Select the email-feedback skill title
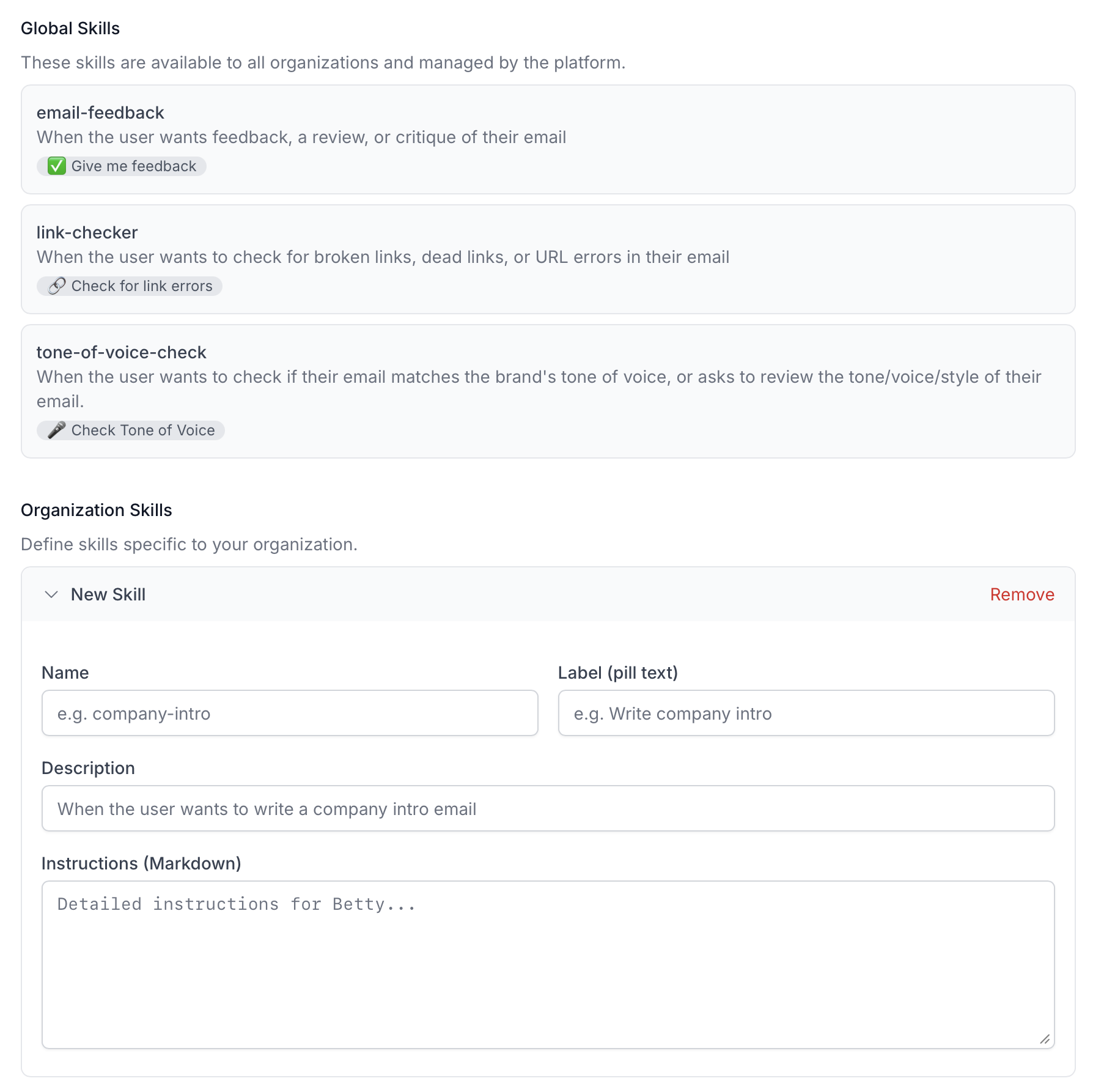The height and width of the screenshot is (1092, 1093). point(100,113)
